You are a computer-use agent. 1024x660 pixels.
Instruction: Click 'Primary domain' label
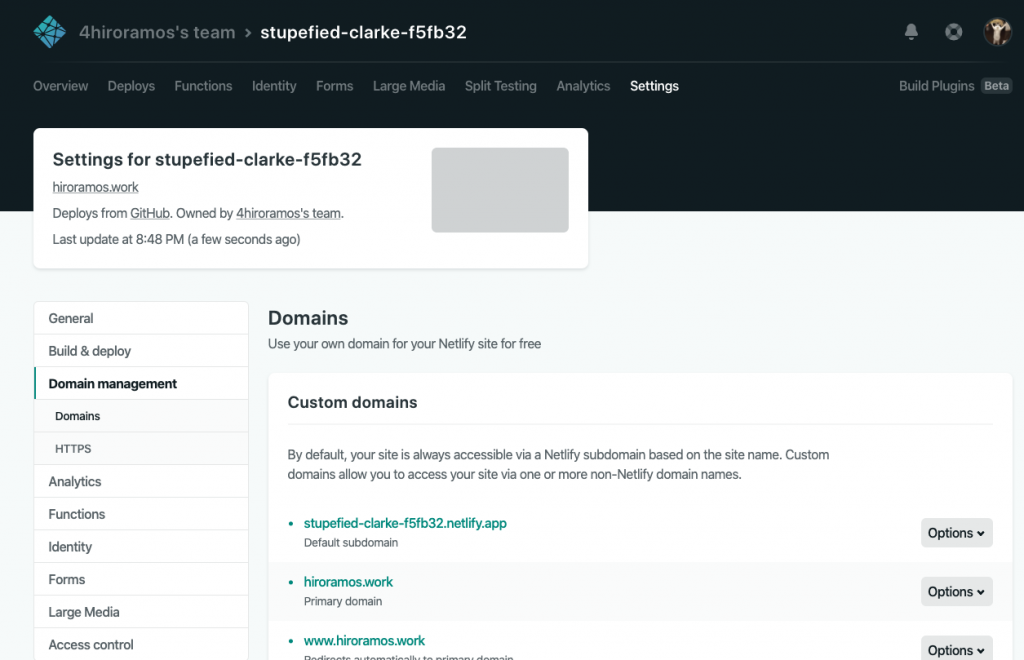(343, 601)
